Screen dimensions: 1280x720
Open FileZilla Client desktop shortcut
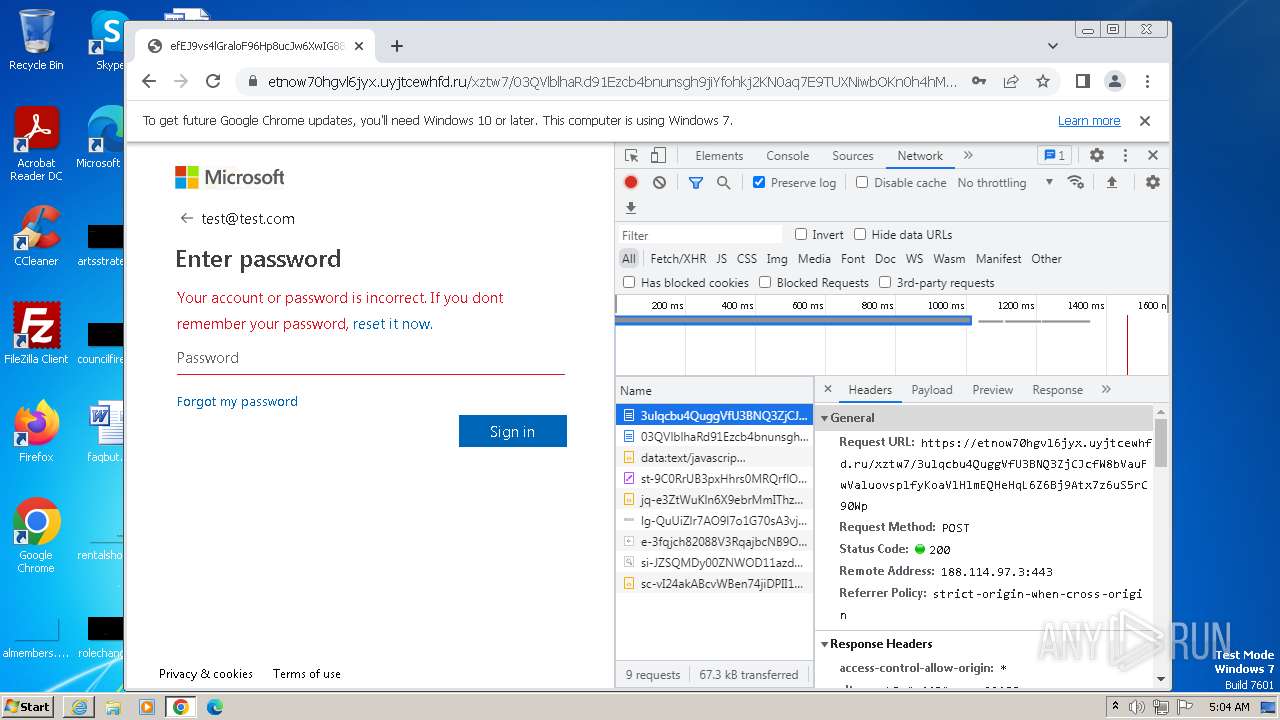pos(36,334)
